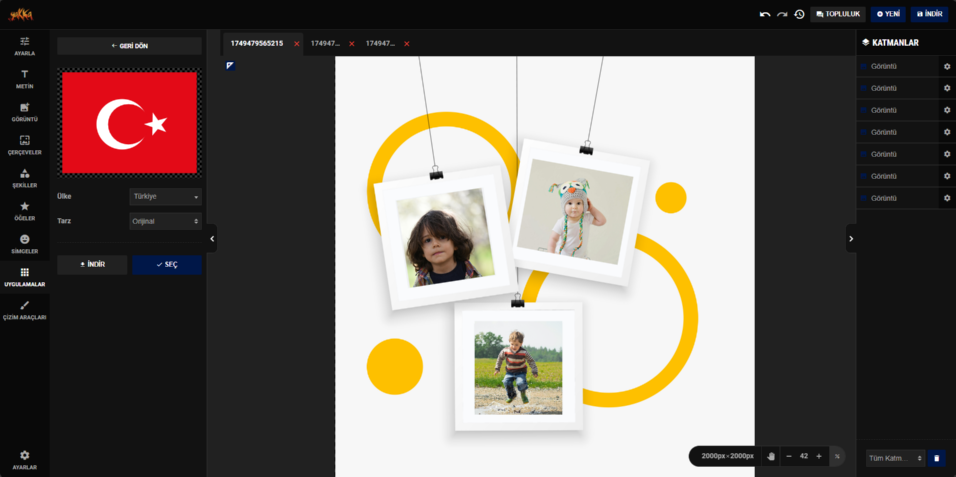Toggle visibility of the second Görüntü layer
The width and height of the screenshot is (956, 477).
pos(863,88)
